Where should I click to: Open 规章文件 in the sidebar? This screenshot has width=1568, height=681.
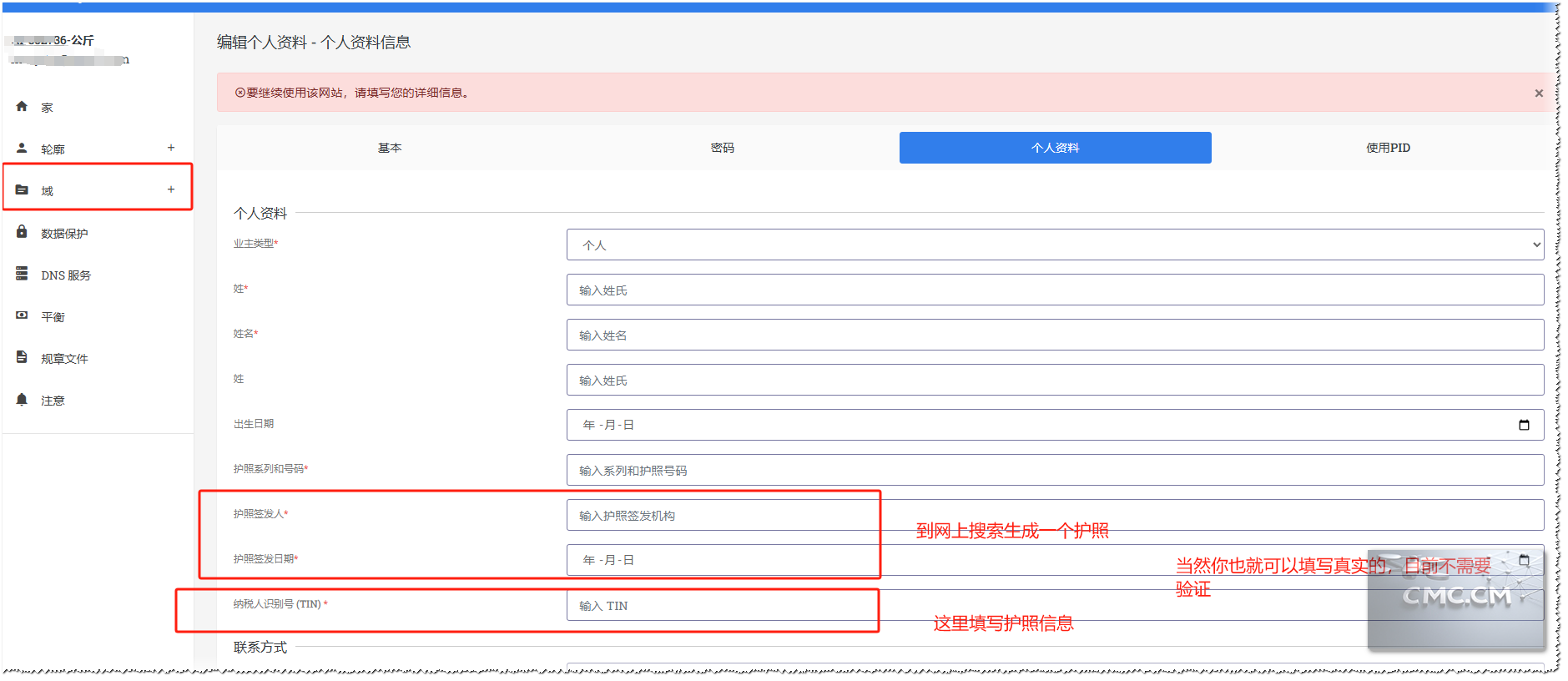pos(64,359)
